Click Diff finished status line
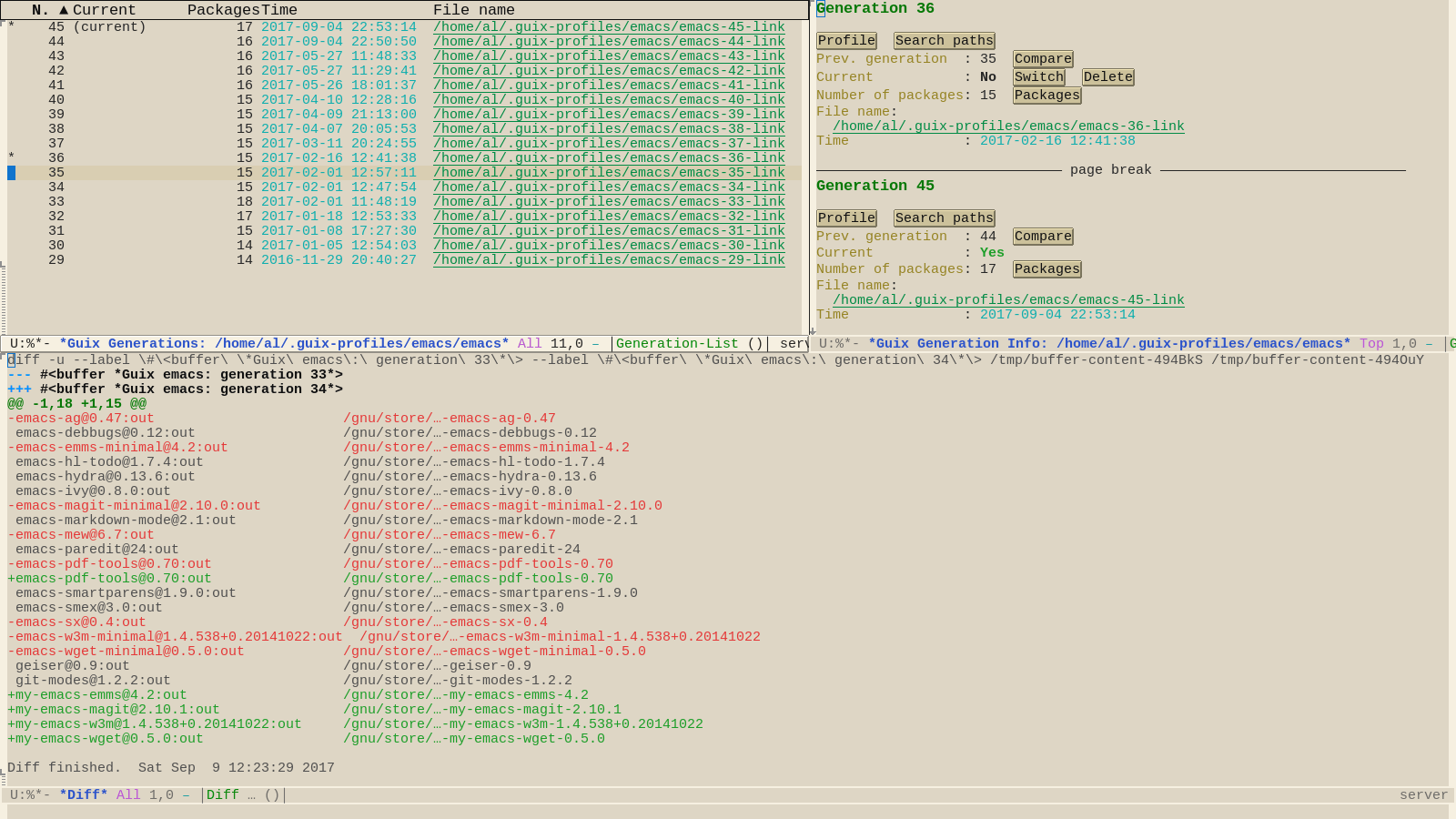The image size is (1456, 819). tap(171, 768)
